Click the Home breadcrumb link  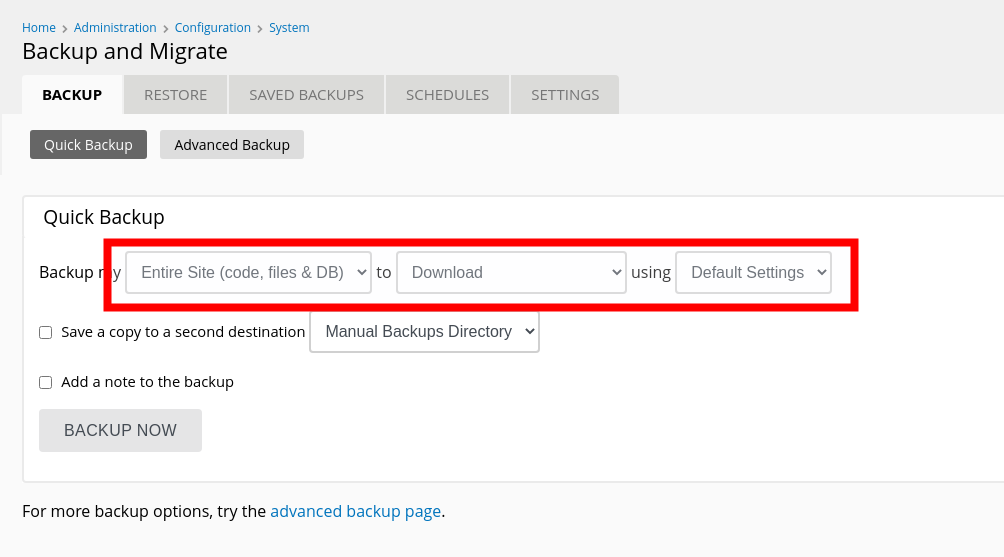[39, 28]
